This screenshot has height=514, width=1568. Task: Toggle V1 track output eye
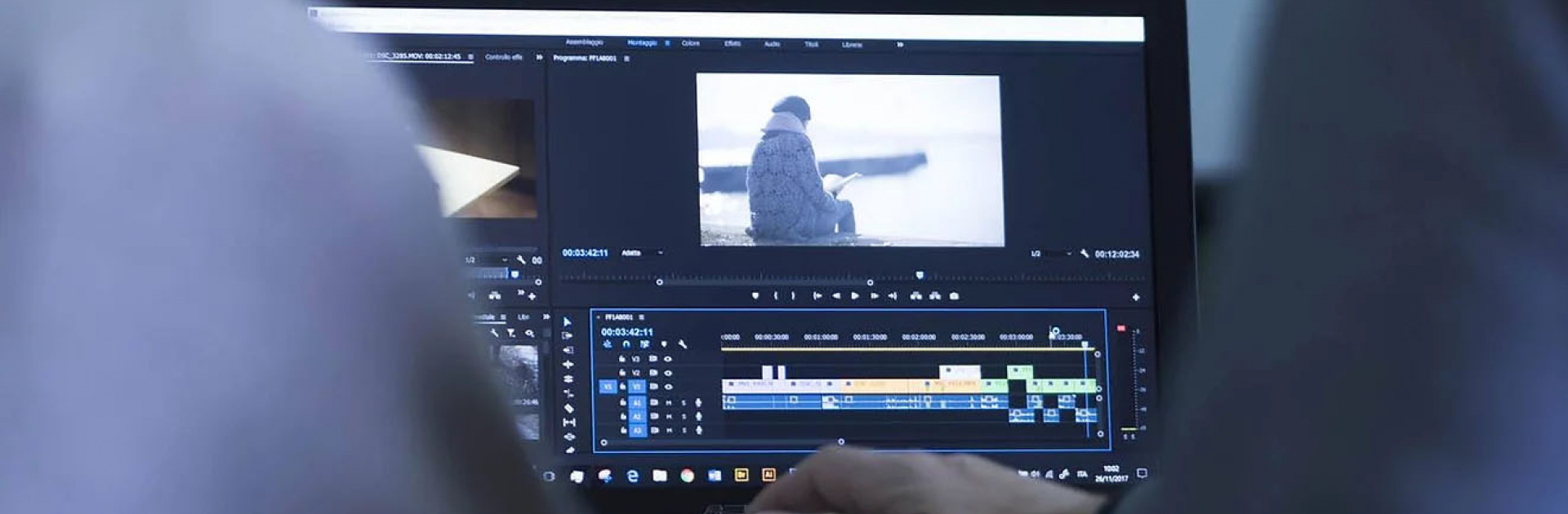[668, 387]
